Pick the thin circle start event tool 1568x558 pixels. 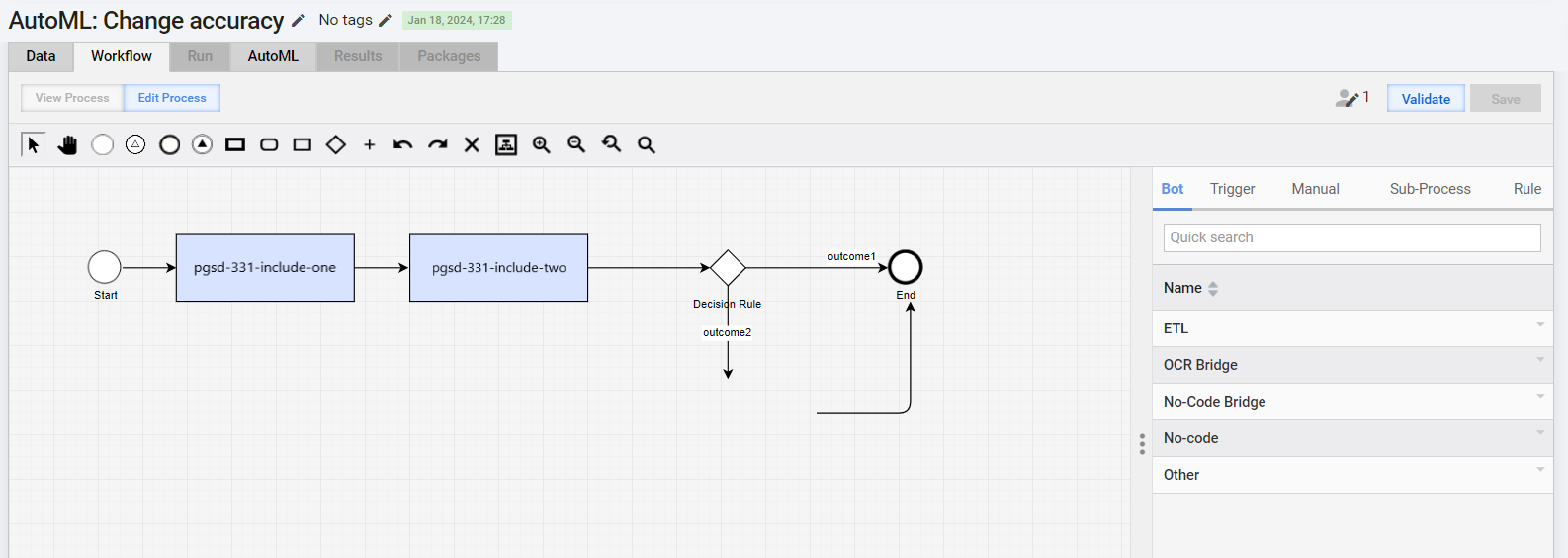click(x=102, y=144)
